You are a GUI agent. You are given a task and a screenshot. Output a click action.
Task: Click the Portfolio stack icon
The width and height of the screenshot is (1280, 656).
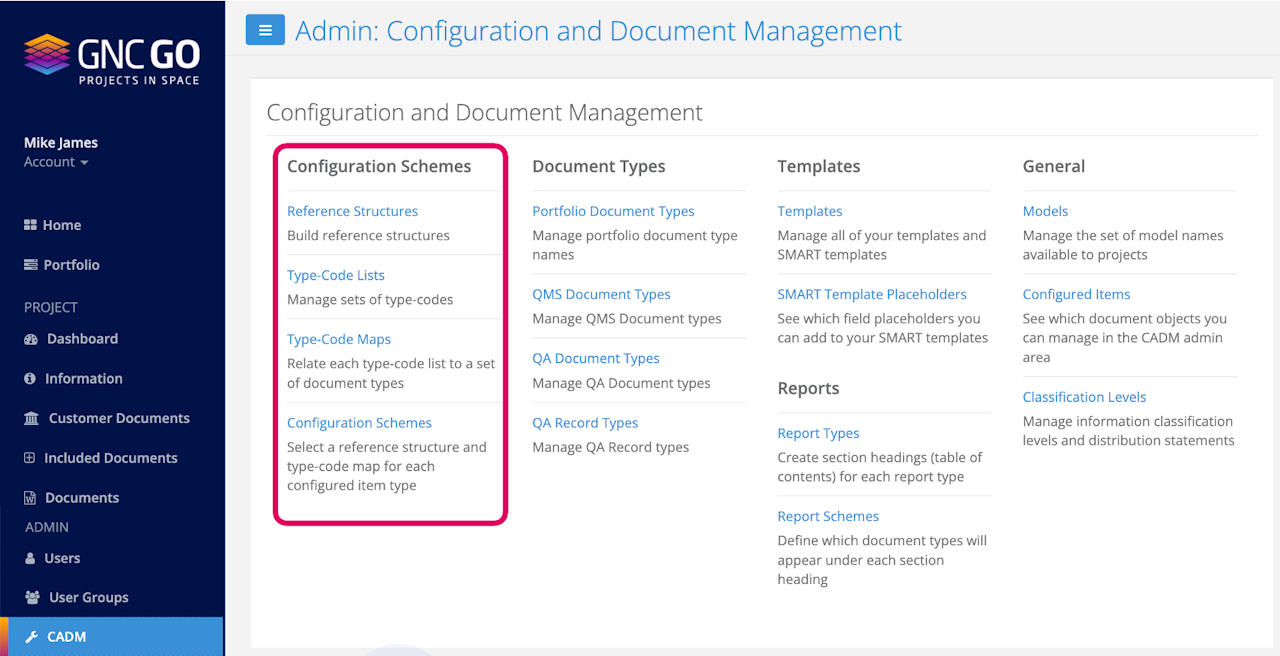(30, 265)
